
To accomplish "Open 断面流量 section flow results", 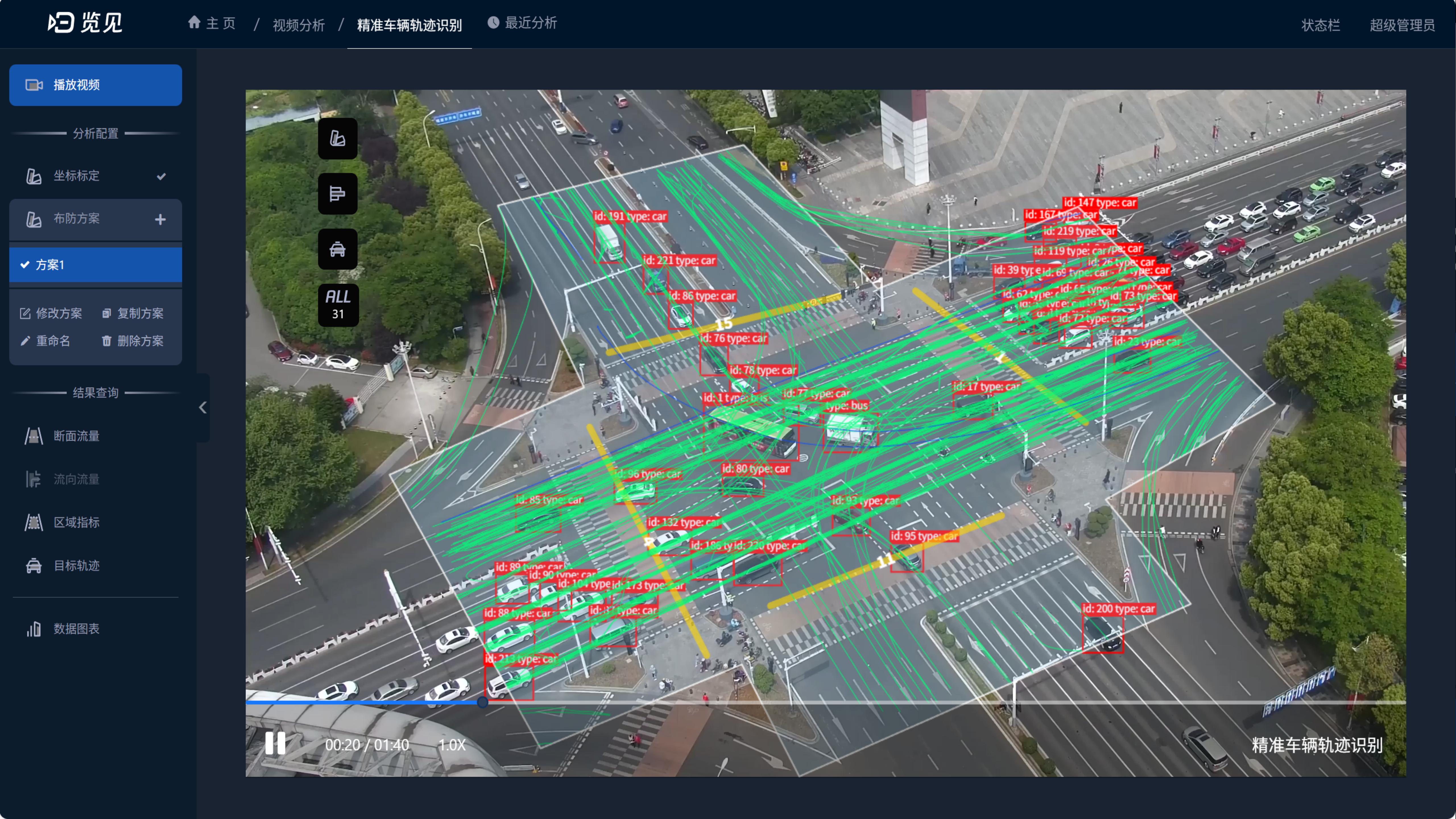I will click(76, 436).
